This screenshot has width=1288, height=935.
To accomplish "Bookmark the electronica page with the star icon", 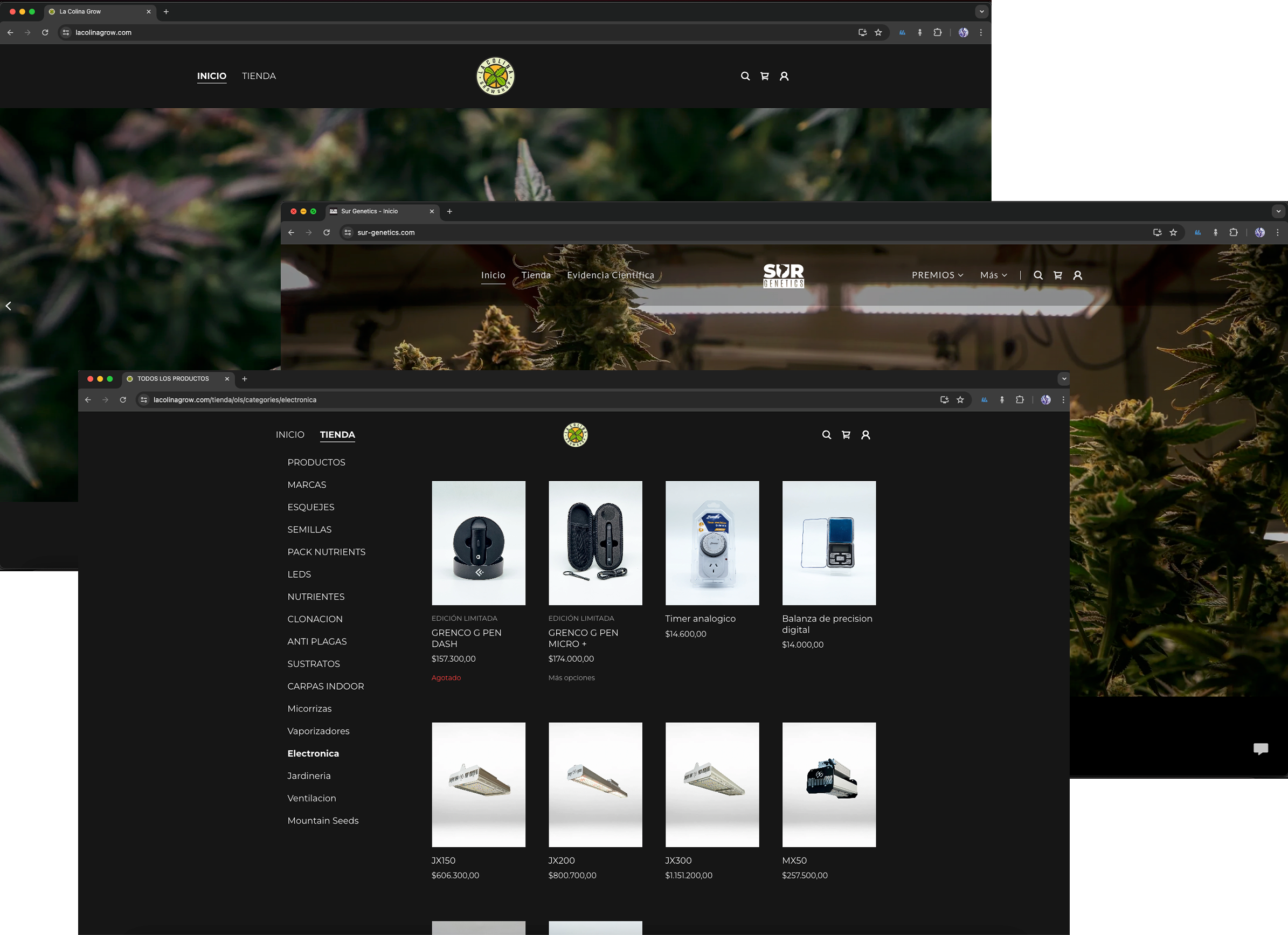I will click(x=960, y=400).
